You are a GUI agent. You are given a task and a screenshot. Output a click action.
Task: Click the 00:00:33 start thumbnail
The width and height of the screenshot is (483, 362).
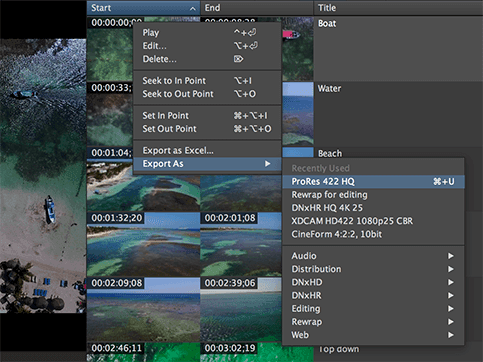click(110, 114)
